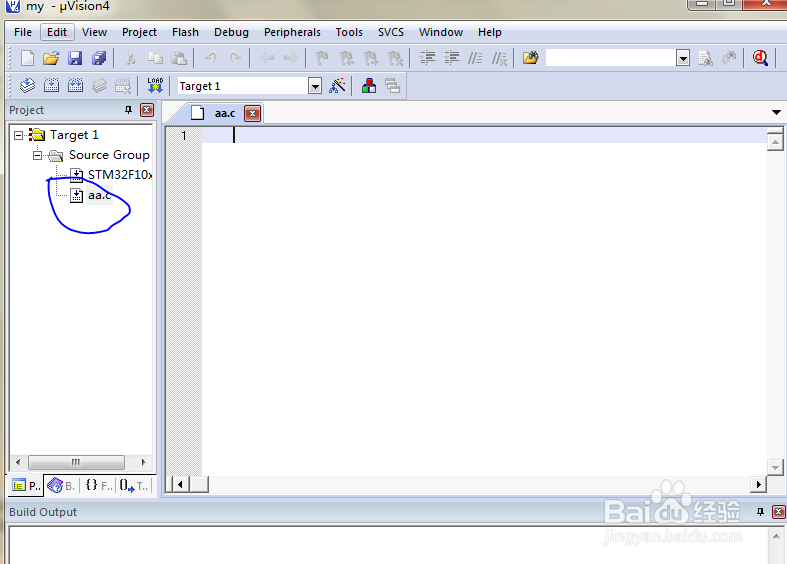Build target files

point(51,86)
